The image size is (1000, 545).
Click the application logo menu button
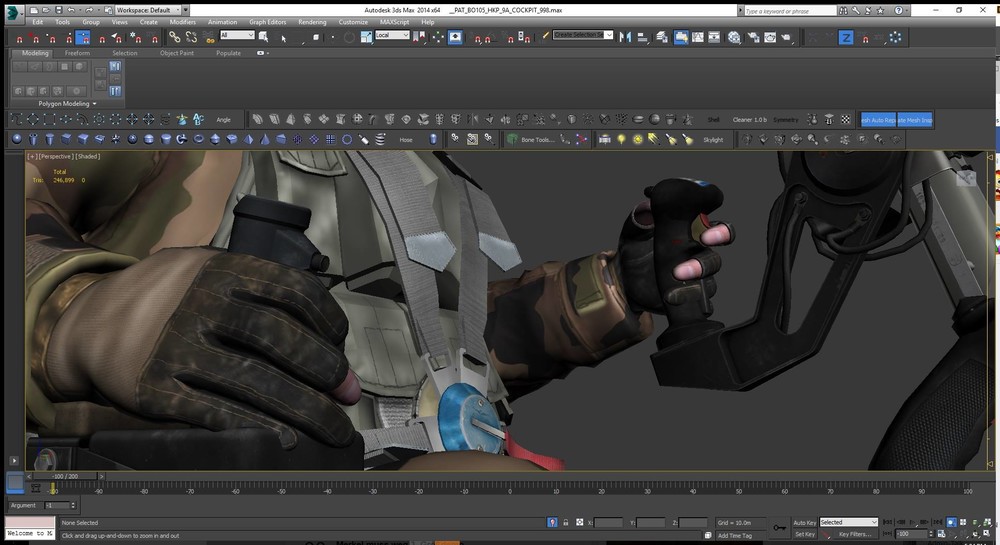[11, 13]
